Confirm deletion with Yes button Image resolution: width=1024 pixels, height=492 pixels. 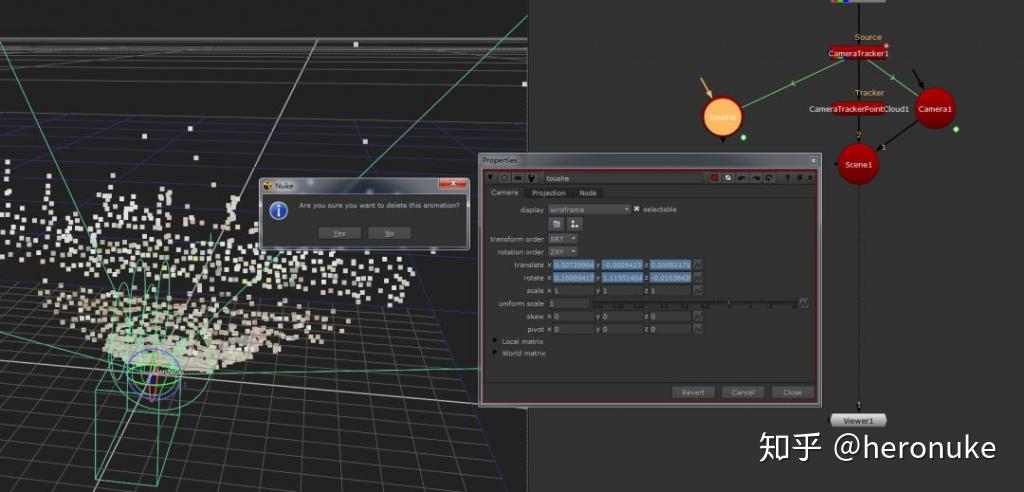[339, 233]
